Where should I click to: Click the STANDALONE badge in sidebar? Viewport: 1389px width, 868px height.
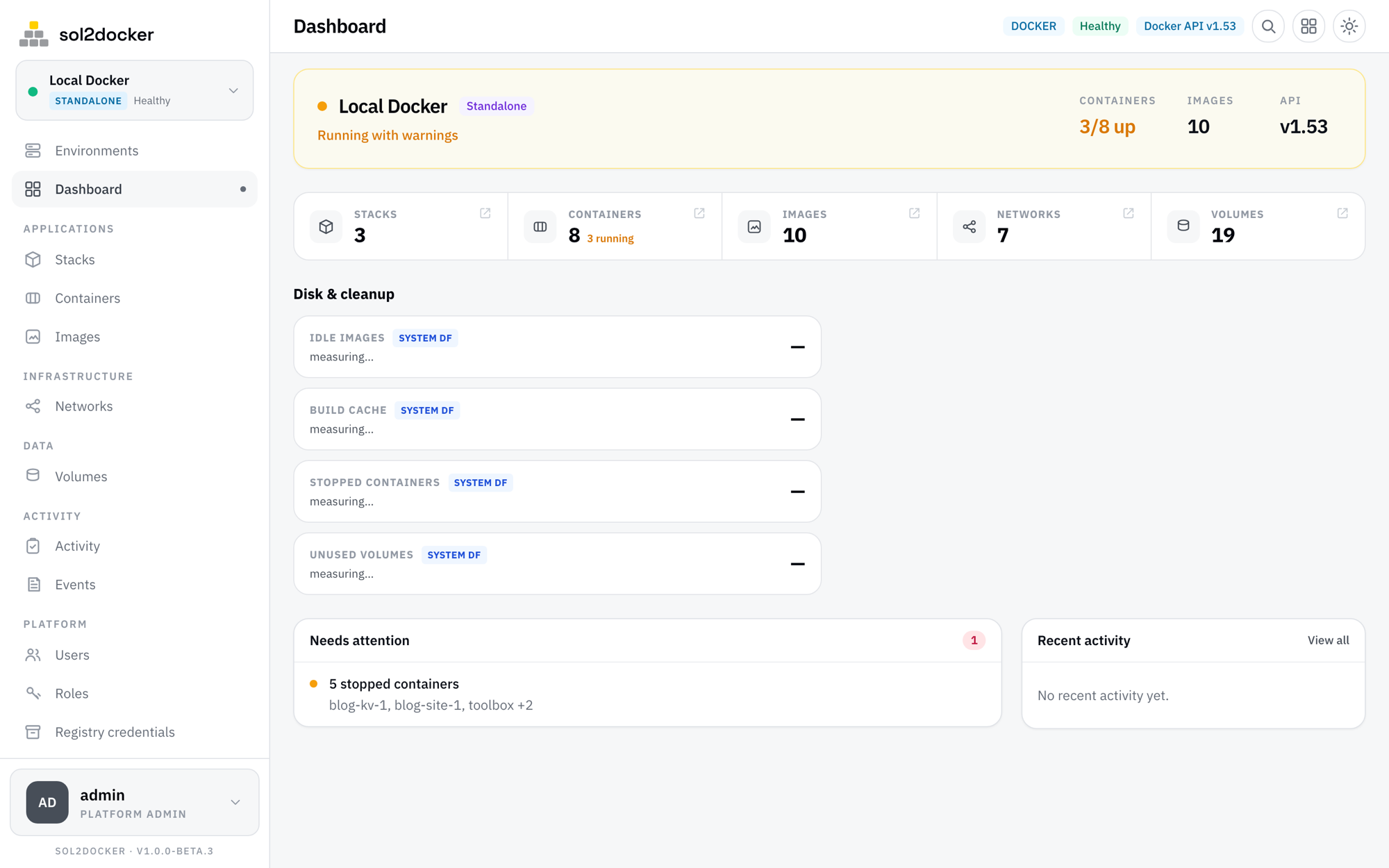click(x=88, y=101)
